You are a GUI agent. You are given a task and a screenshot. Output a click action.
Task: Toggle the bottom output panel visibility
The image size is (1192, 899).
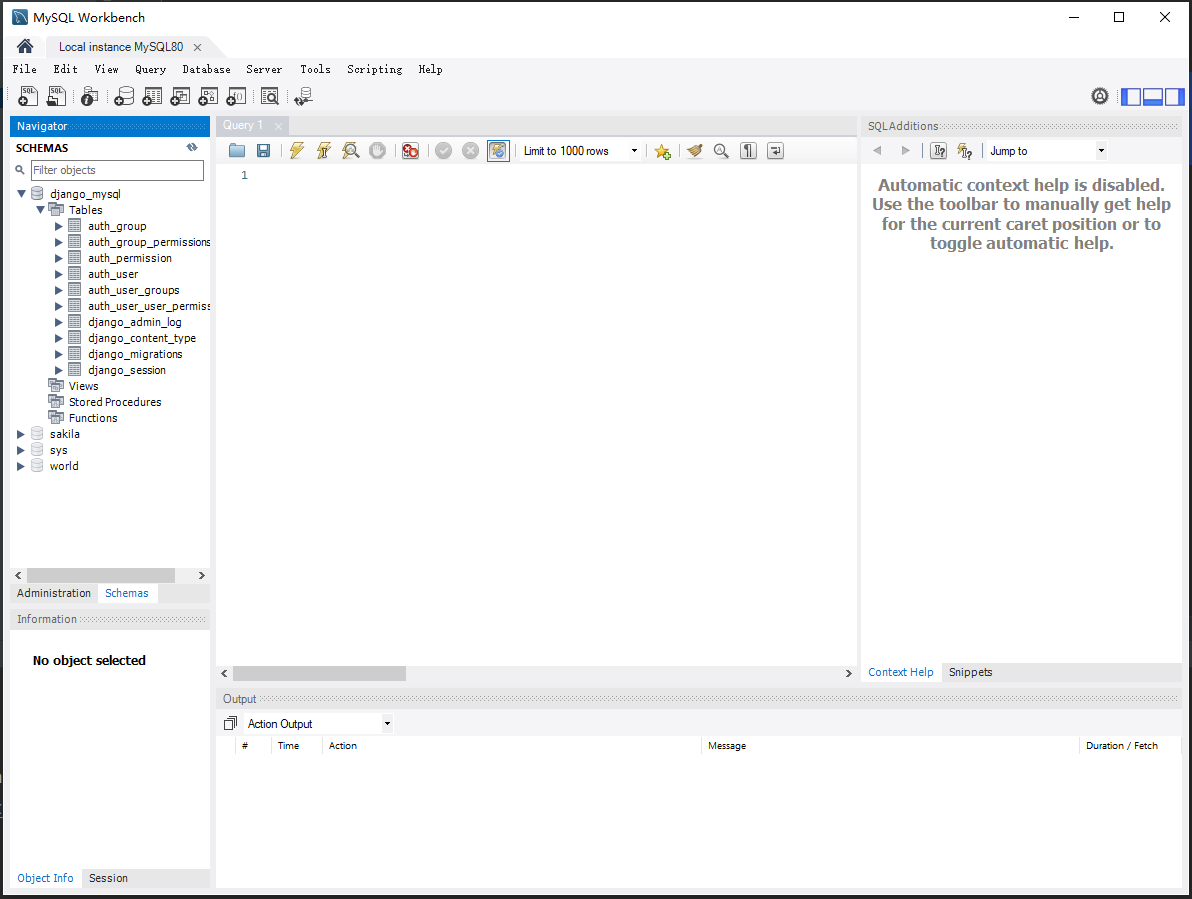coord(1152,97)
